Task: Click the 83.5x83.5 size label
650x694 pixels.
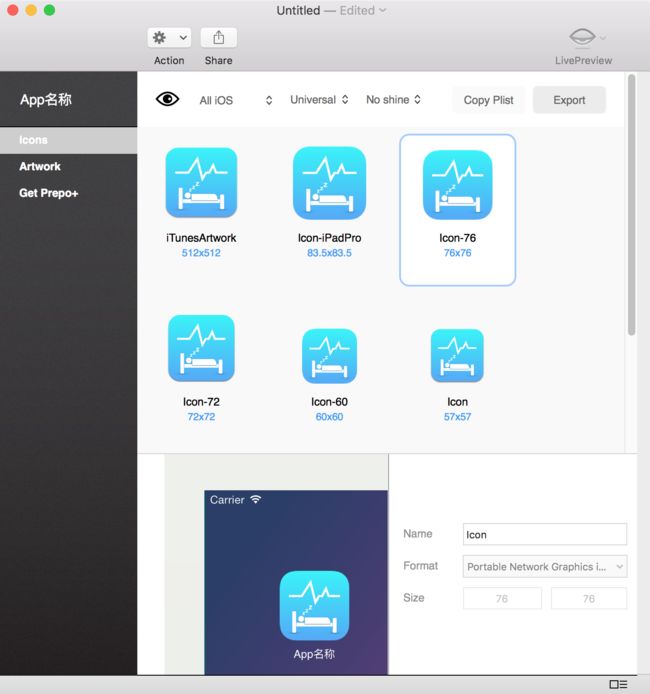Action: (x=330, y=253)
